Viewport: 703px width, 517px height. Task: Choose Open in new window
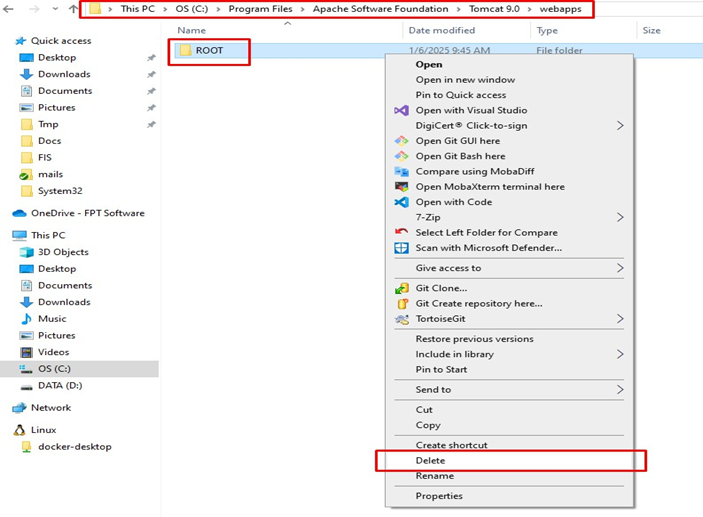coord(510,80)
